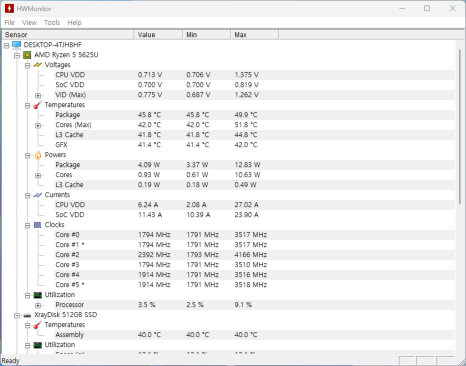Select the L3 Cache power row

tap(255, 185)
